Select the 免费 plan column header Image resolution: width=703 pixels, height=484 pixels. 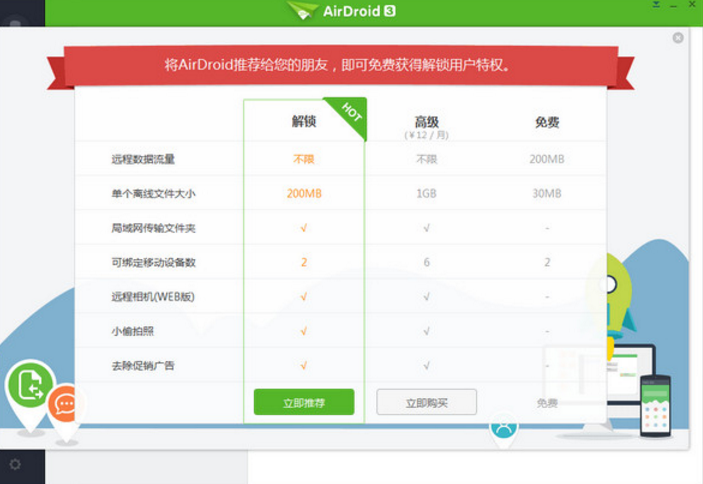[x=547, y=122]
